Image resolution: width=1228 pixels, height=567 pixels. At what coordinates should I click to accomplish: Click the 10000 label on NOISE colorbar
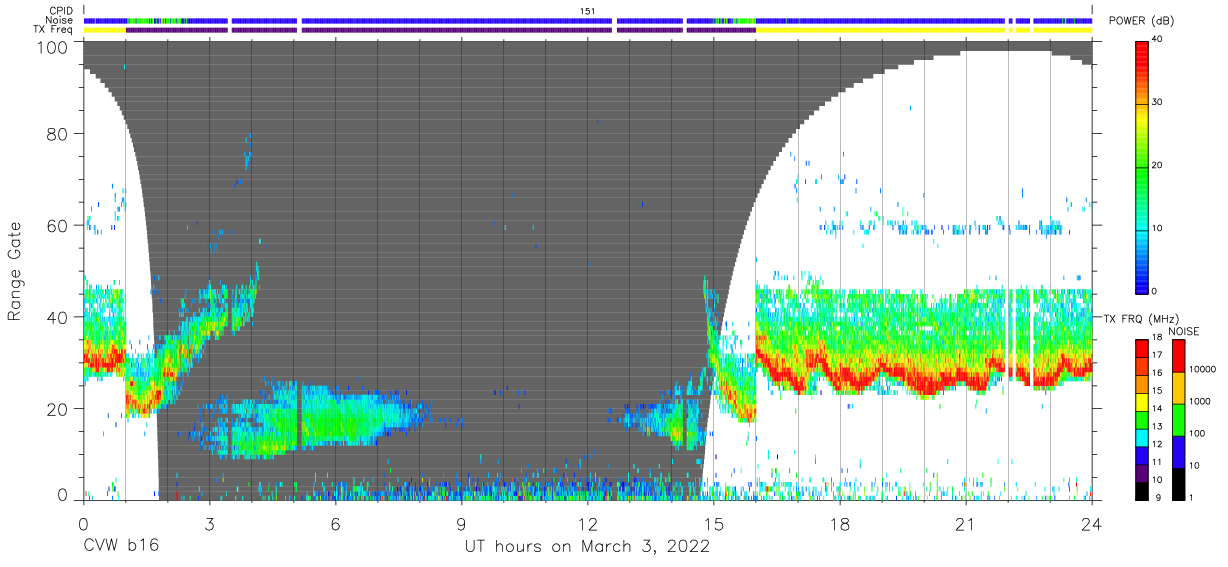pyautogui.click(x=1203, y=370)
